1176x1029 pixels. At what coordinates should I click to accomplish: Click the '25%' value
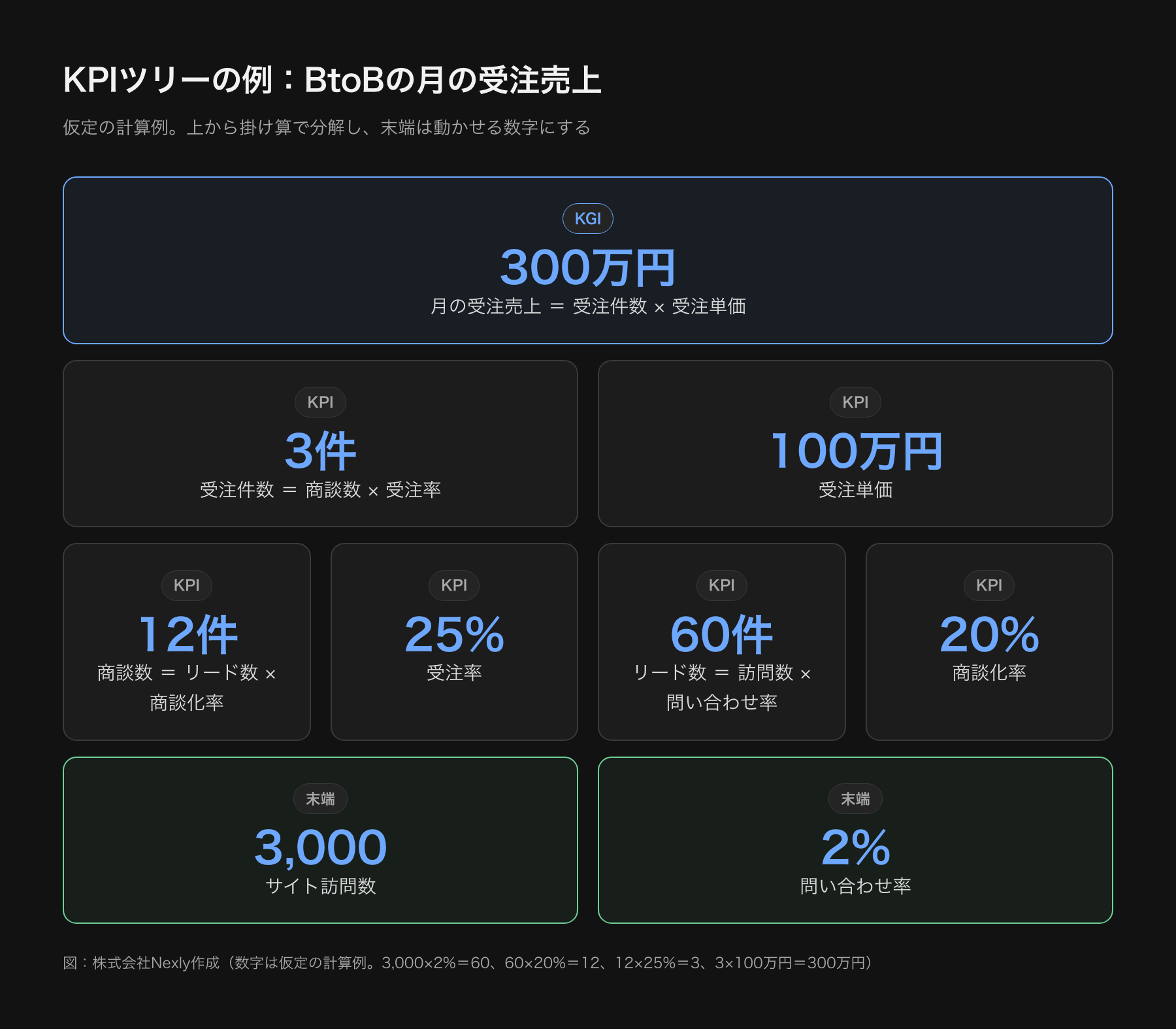454,634
